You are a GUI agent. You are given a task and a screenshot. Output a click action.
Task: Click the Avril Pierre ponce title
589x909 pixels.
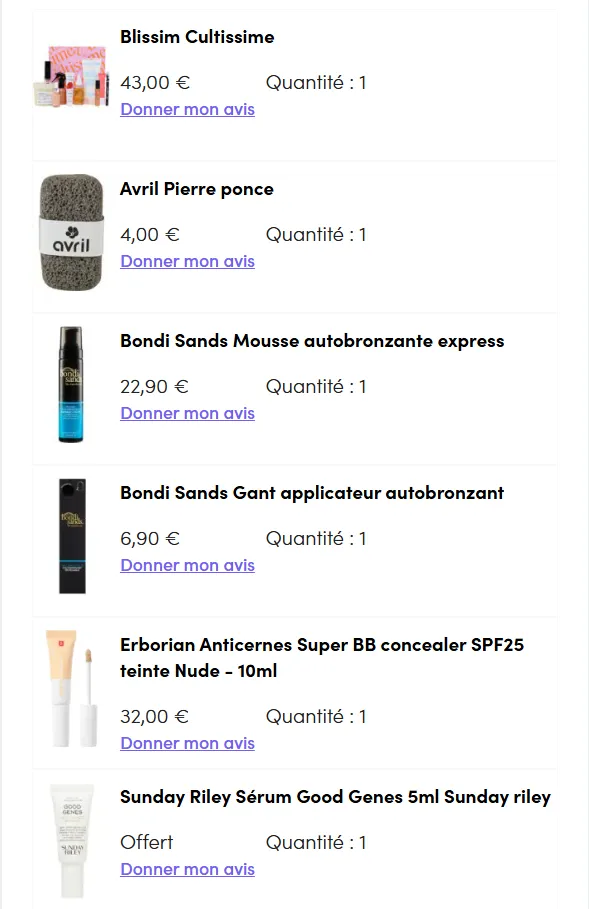point(196,189)
